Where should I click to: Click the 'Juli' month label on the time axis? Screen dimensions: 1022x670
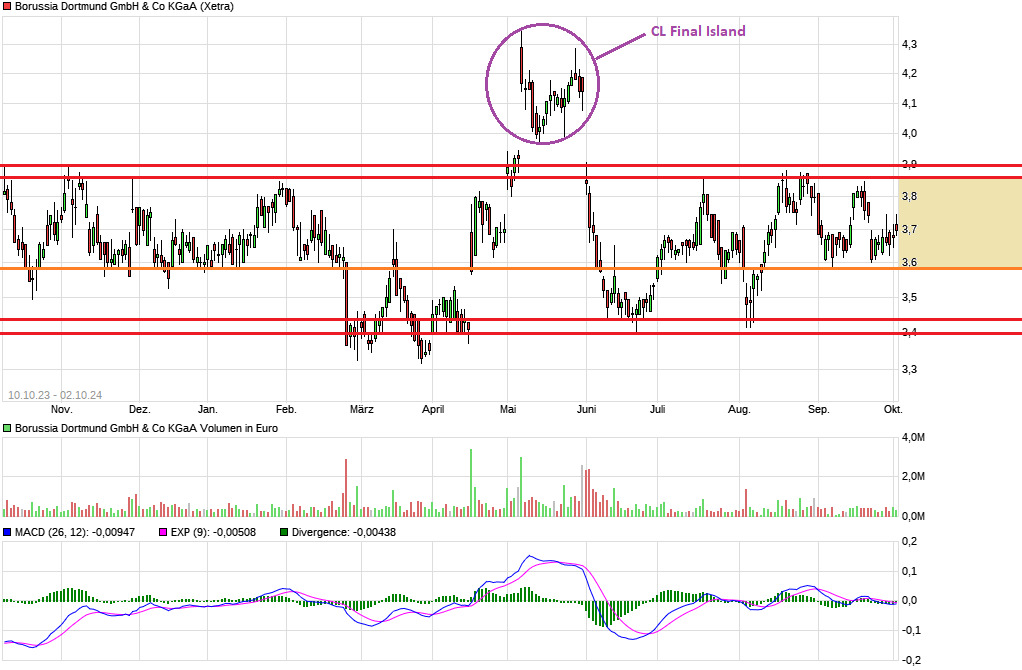pyautogui.click(x=658, y=409)
